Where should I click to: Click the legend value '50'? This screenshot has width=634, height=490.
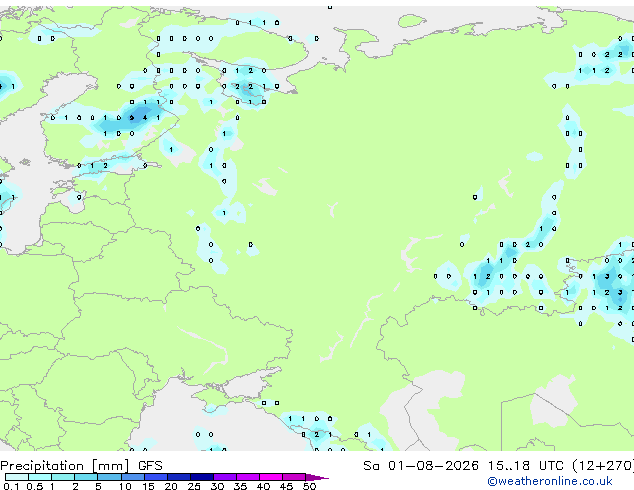click(309, 486)
